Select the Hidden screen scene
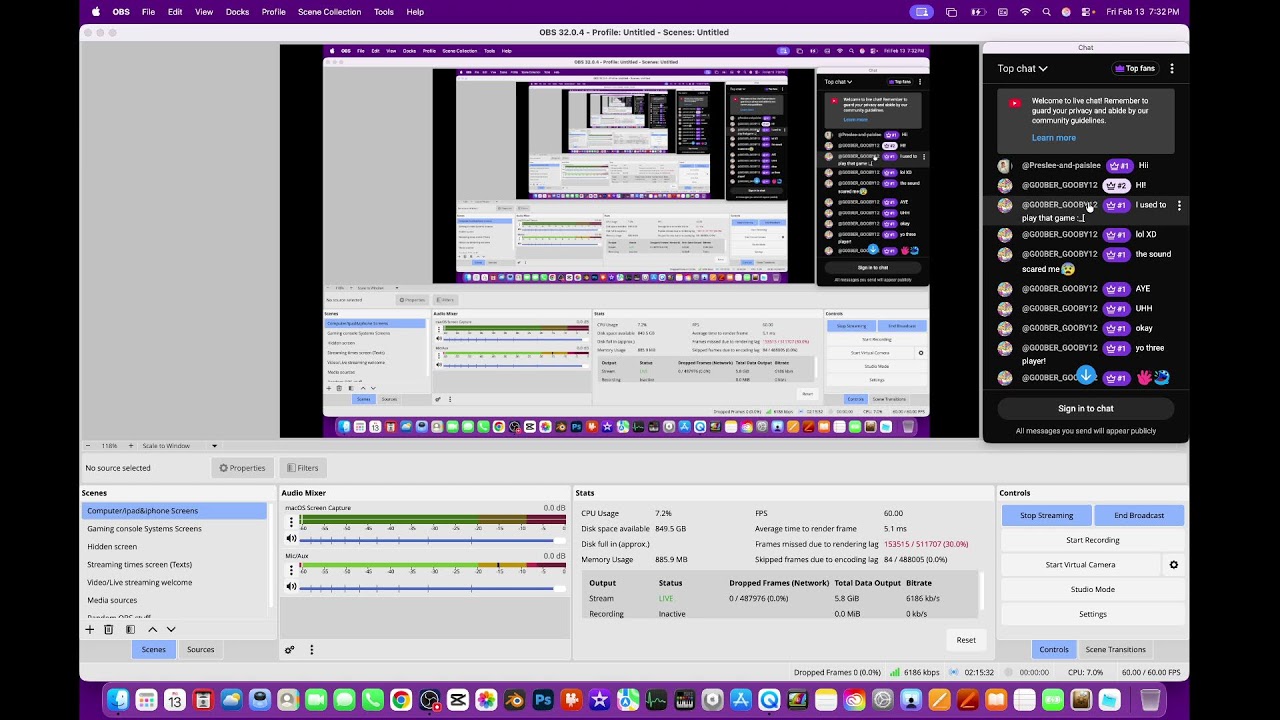 click(174, 547)
